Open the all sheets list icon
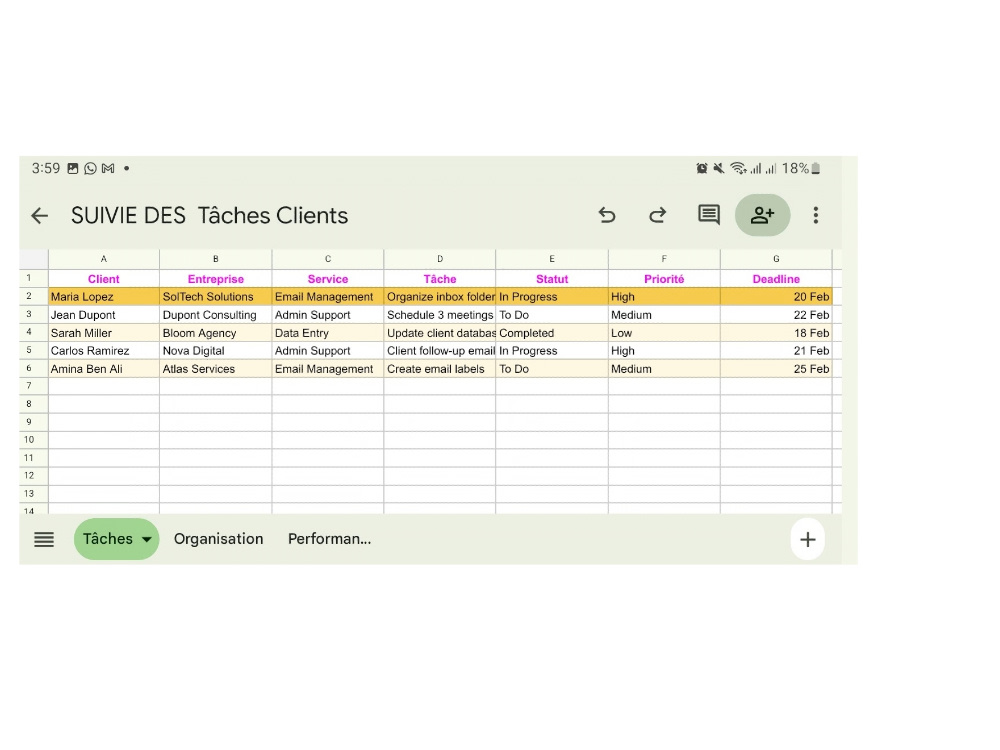The width and height of the screenshot is (1000, 750). (x=44, y=540)
